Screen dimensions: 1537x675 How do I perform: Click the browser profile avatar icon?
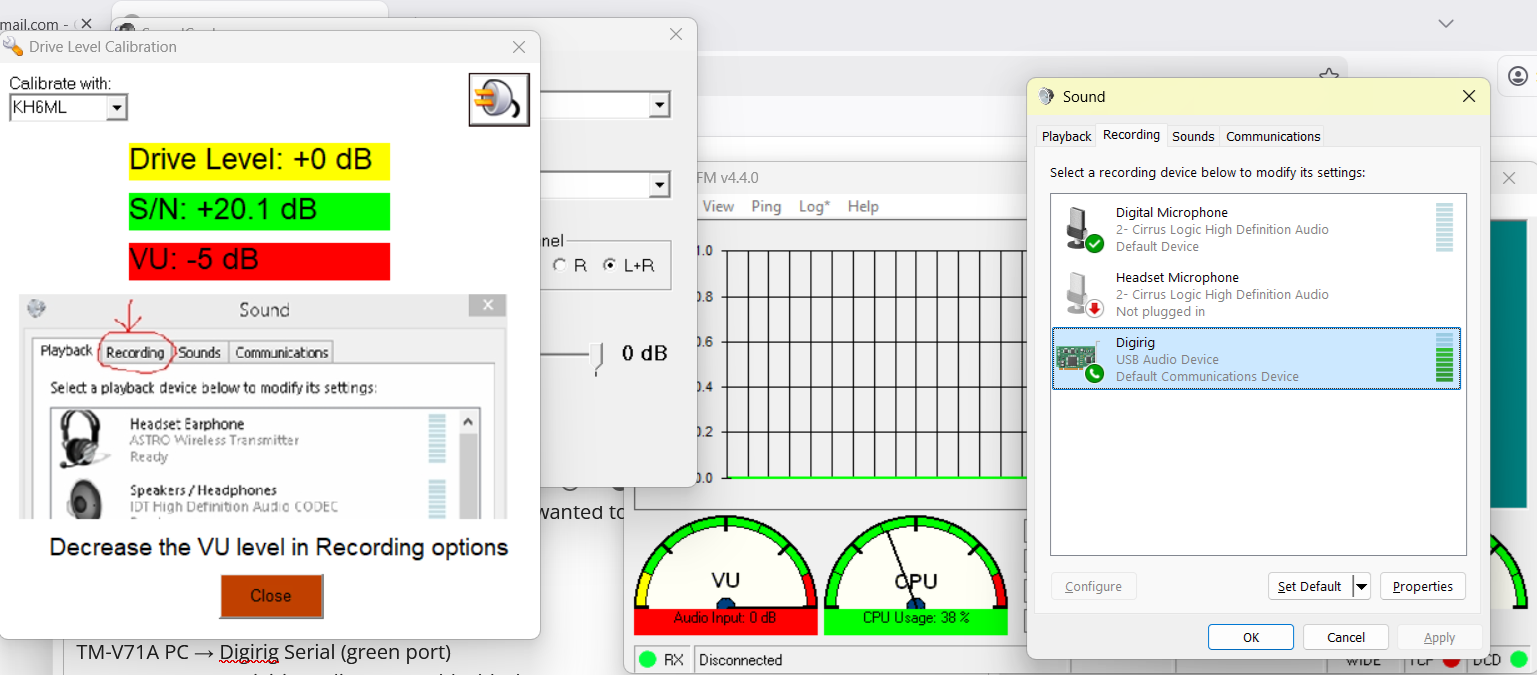point(1517,76)
